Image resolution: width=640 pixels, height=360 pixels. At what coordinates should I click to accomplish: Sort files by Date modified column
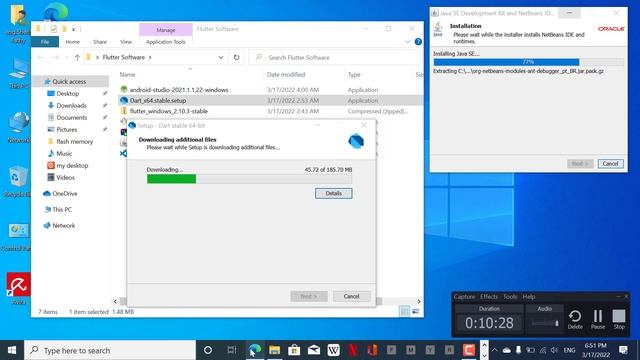click(x=286, y=75)
